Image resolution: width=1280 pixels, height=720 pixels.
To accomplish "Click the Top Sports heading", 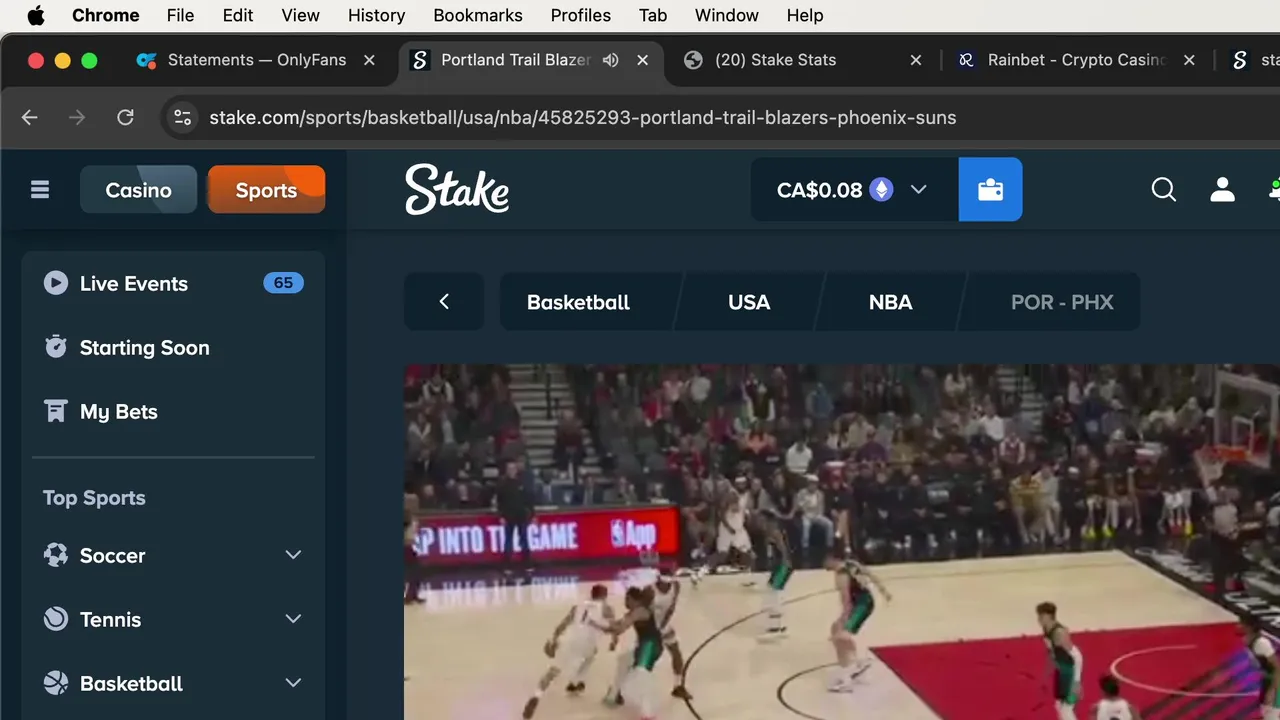I will [x=94, y=498].
